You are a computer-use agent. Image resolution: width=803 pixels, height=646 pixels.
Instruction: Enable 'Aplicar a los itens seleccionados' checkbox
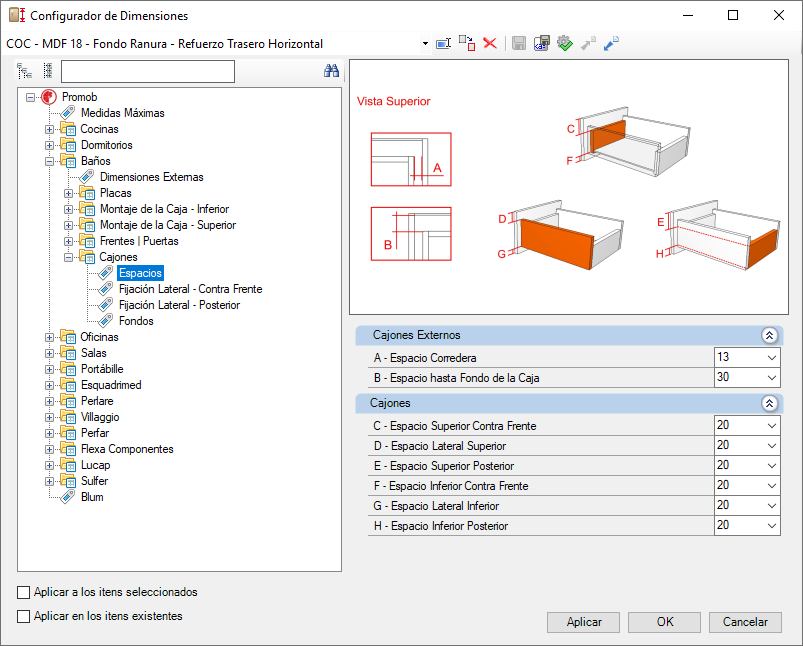[x=24, y=592]
